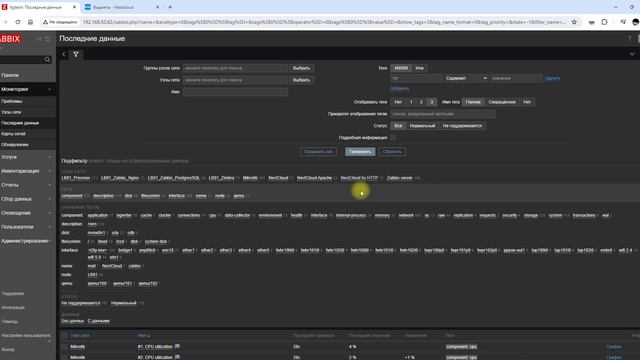Expand the Инвентаризация sidebar section
Image resolution: width=640 pixels, height=360 pixels.
click(28, 171)
